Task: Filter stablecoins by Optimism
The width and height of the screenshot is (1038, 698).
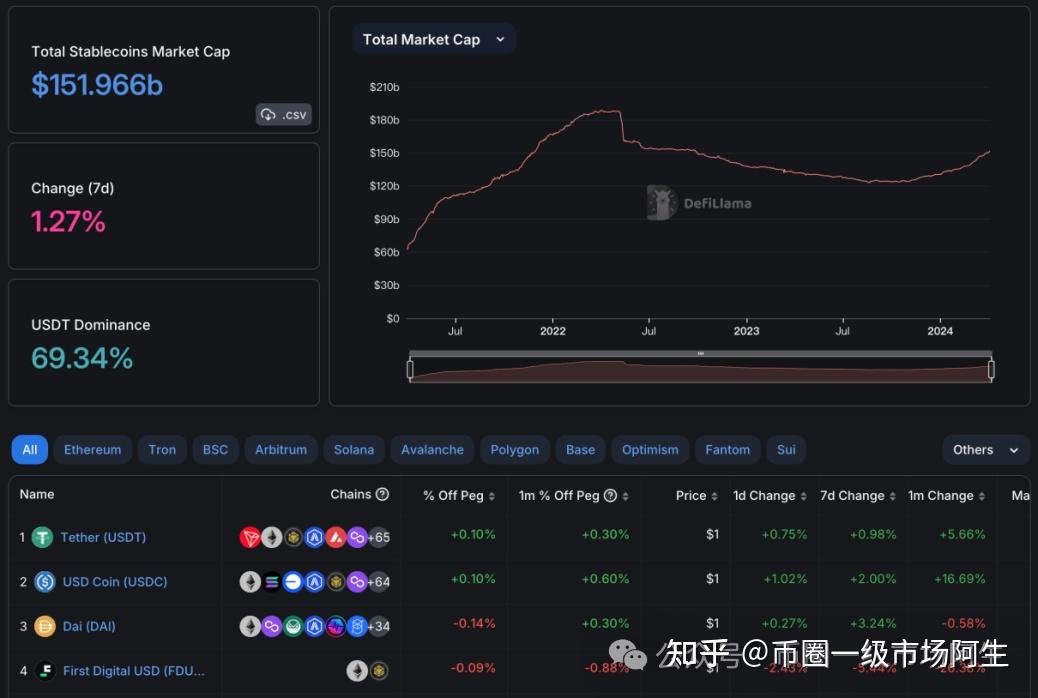Action: 650,450
